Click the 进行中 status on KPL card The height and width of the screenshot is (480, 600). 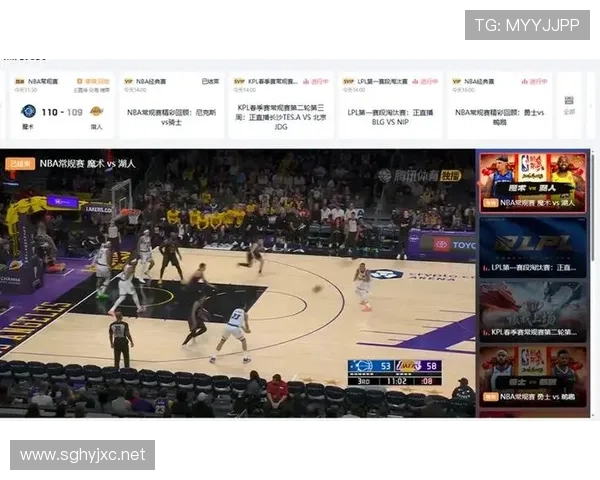(316, 82)
